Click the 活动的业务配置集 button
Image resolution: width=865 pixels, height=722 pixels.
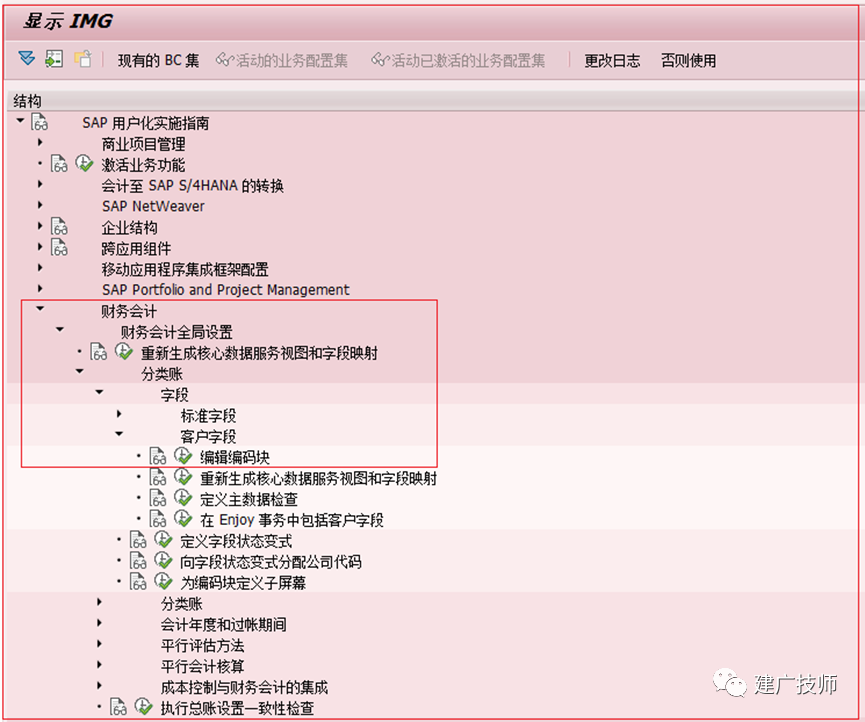tap(282, 60)
